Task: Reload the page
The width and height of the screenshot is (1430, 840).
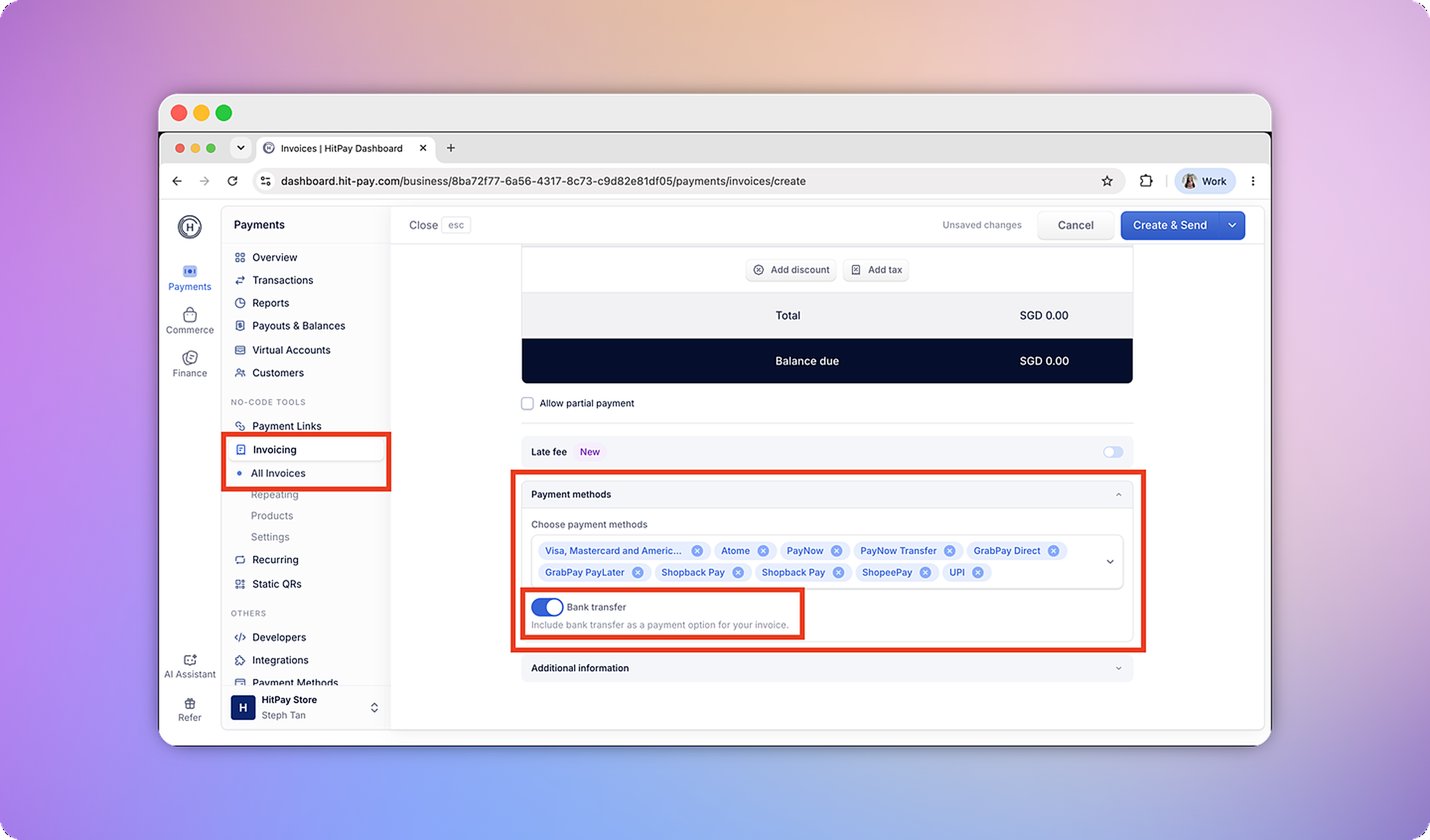Action: 232,181
